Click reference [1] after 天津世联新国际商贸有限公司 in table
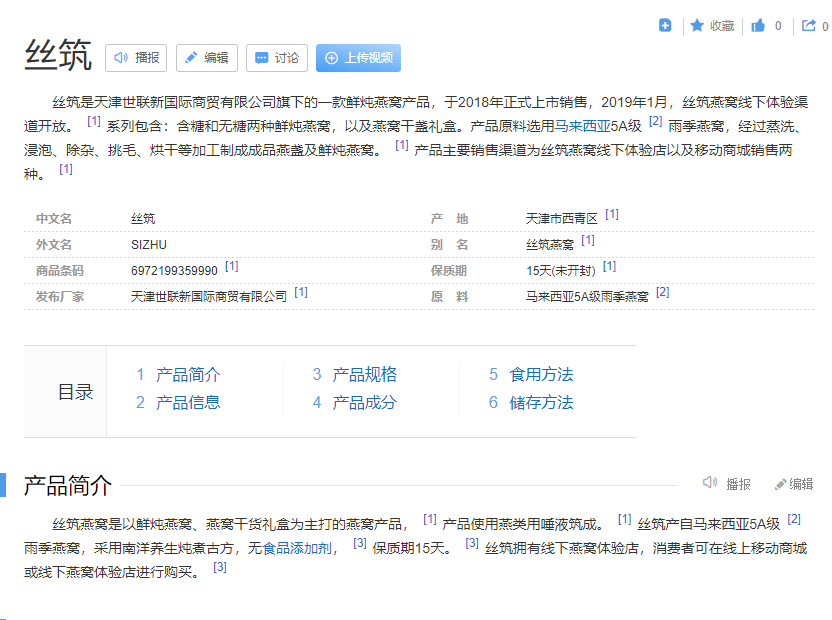This screenshot has width=832, height=620. (x=301, y=292)
